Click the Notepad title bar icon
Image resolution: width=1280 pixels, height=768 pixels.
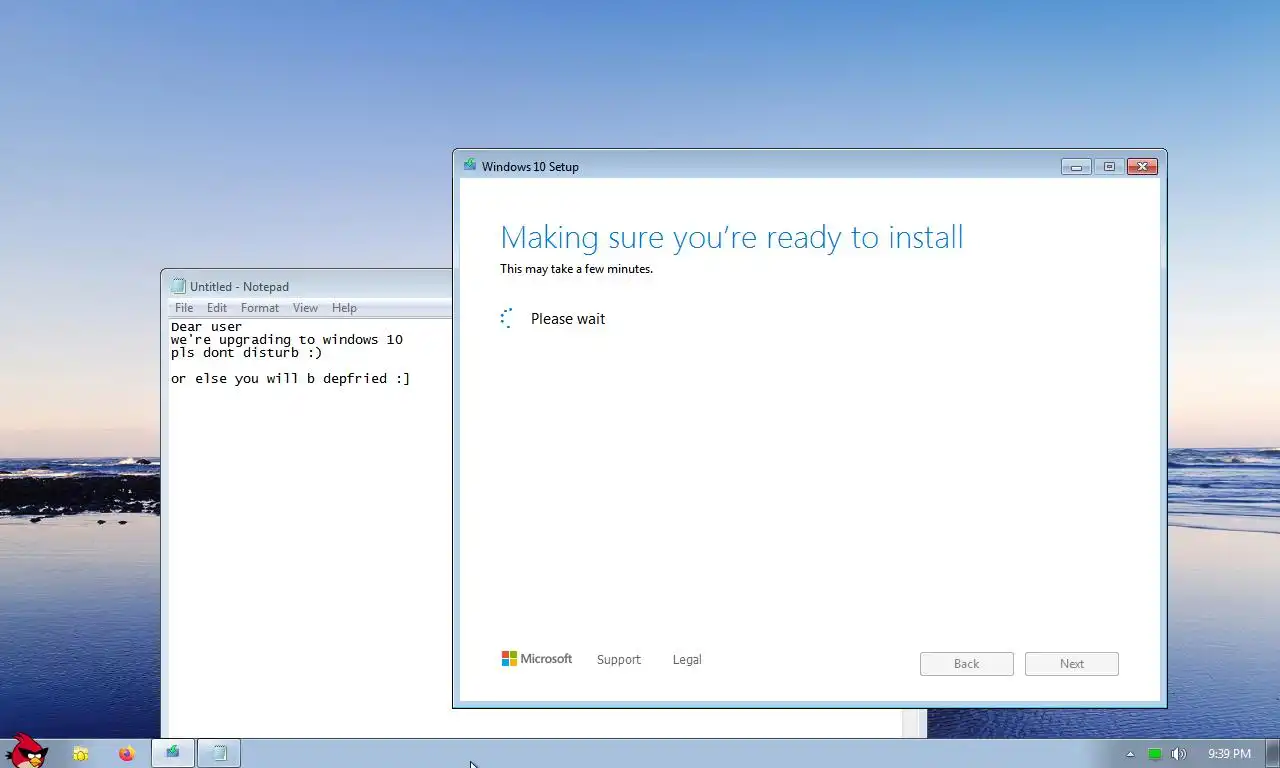tap(179, 286)
